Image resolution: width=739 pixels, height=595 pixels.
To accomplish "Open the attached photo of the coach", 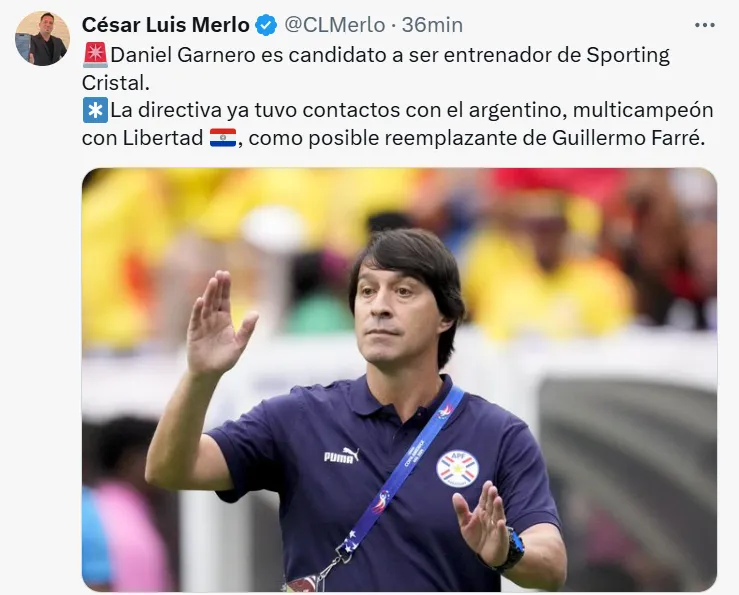I will pos(399,380).
